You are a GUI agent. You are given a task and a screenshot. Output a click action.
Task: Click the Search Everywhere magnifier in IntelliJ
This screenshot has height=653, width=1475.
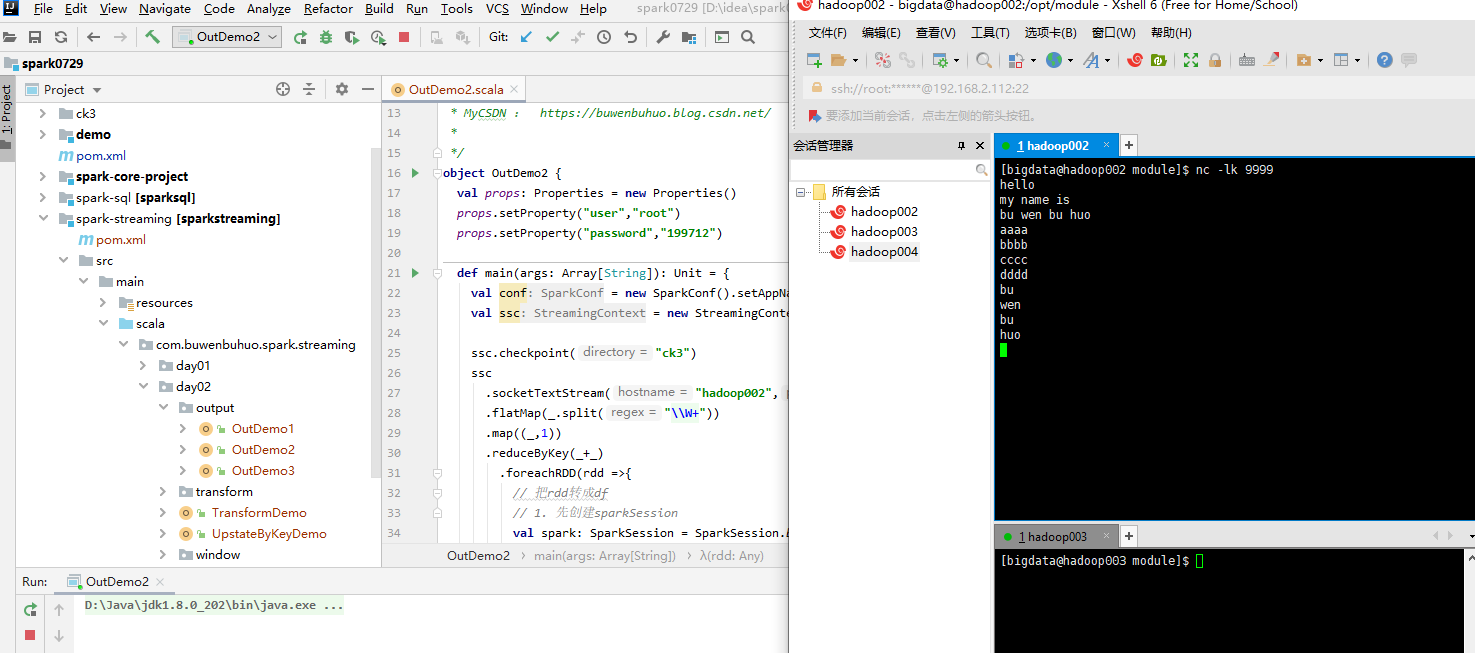tap(748, 37)
